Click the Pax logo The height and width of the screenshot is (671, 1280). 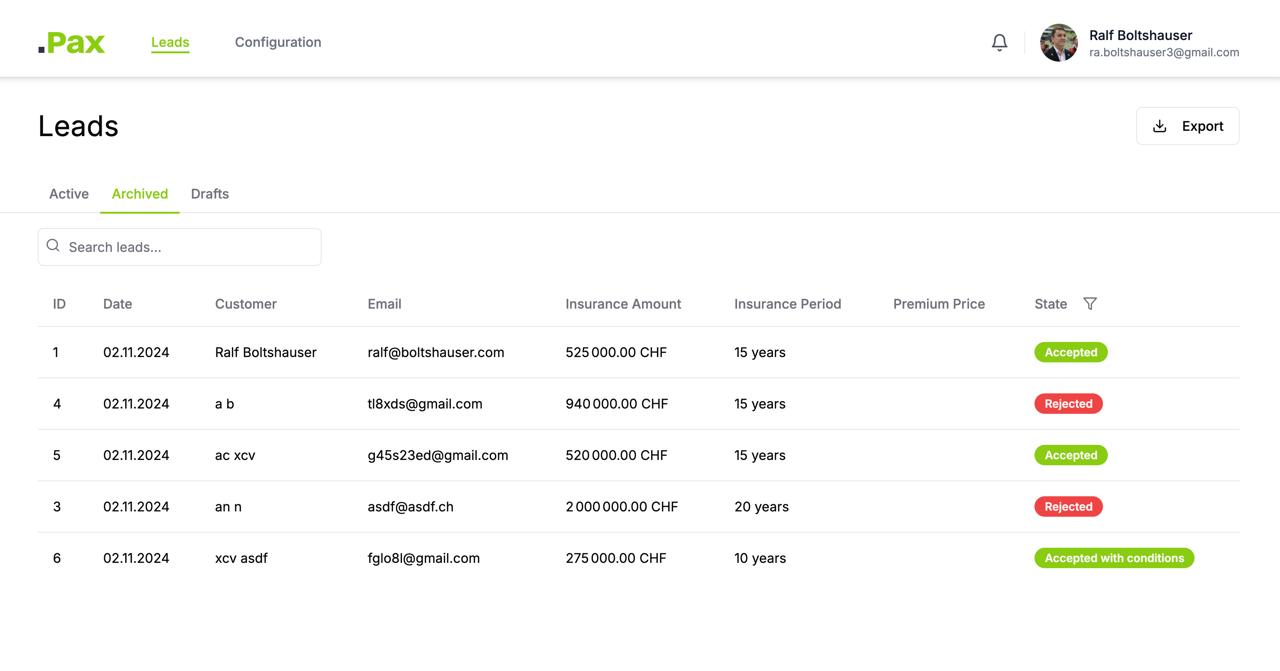72,42
